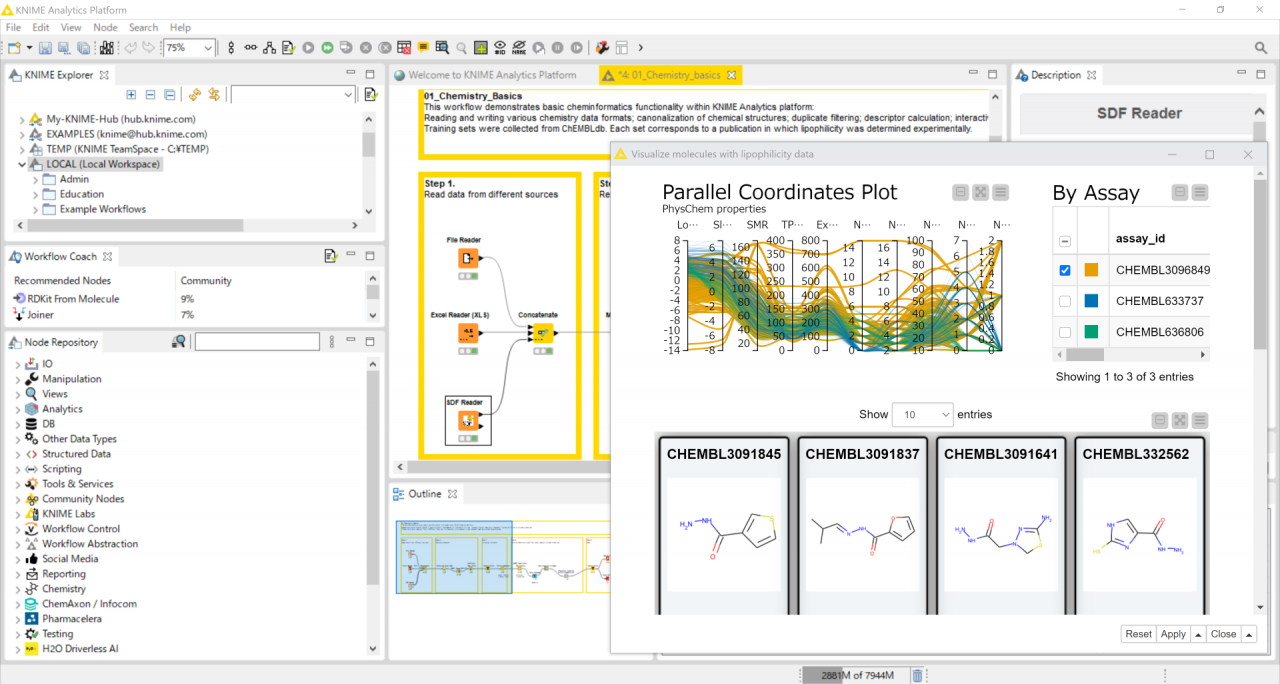The height and width of the screenshot is (684, 1280).
Task: Click the Open first view magnifier icon
Action: click(x=461, y=47)
